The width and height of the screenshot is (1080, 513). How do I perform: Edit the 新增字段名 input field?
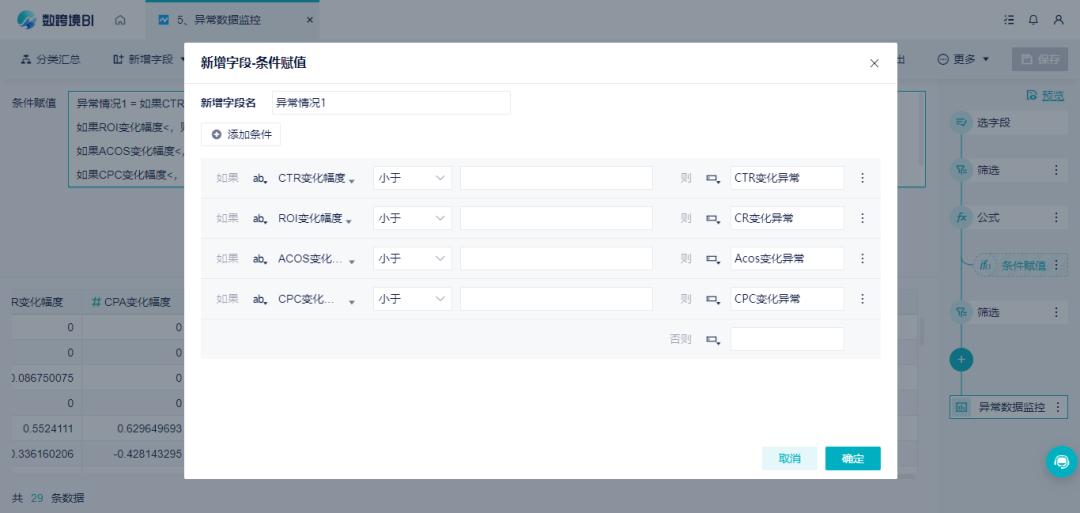point(391,103)
